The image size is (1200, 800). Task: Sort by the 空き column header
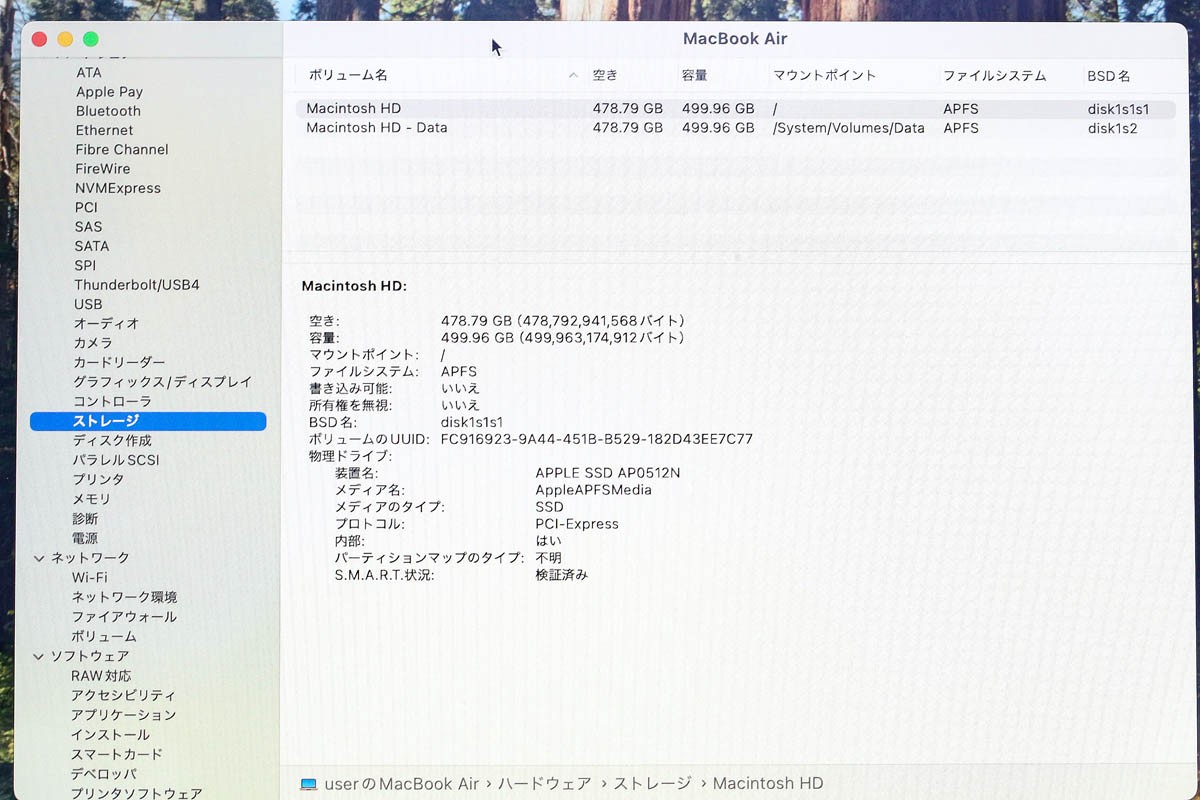click(x=605, y=75)
